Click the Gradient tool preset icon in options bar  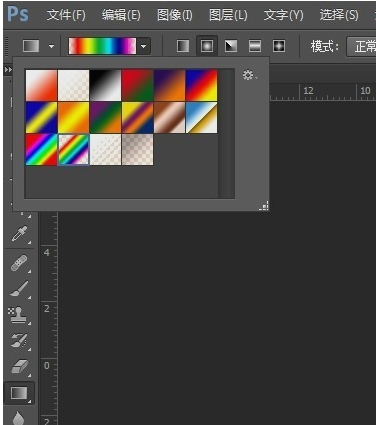pyautogui.click(x=31, y=46)
